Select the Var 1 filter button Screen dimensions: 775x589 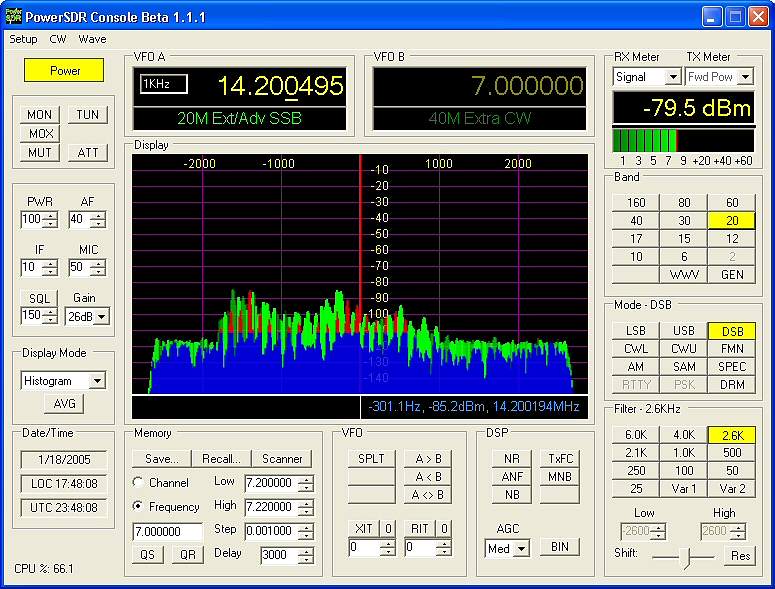684,489
